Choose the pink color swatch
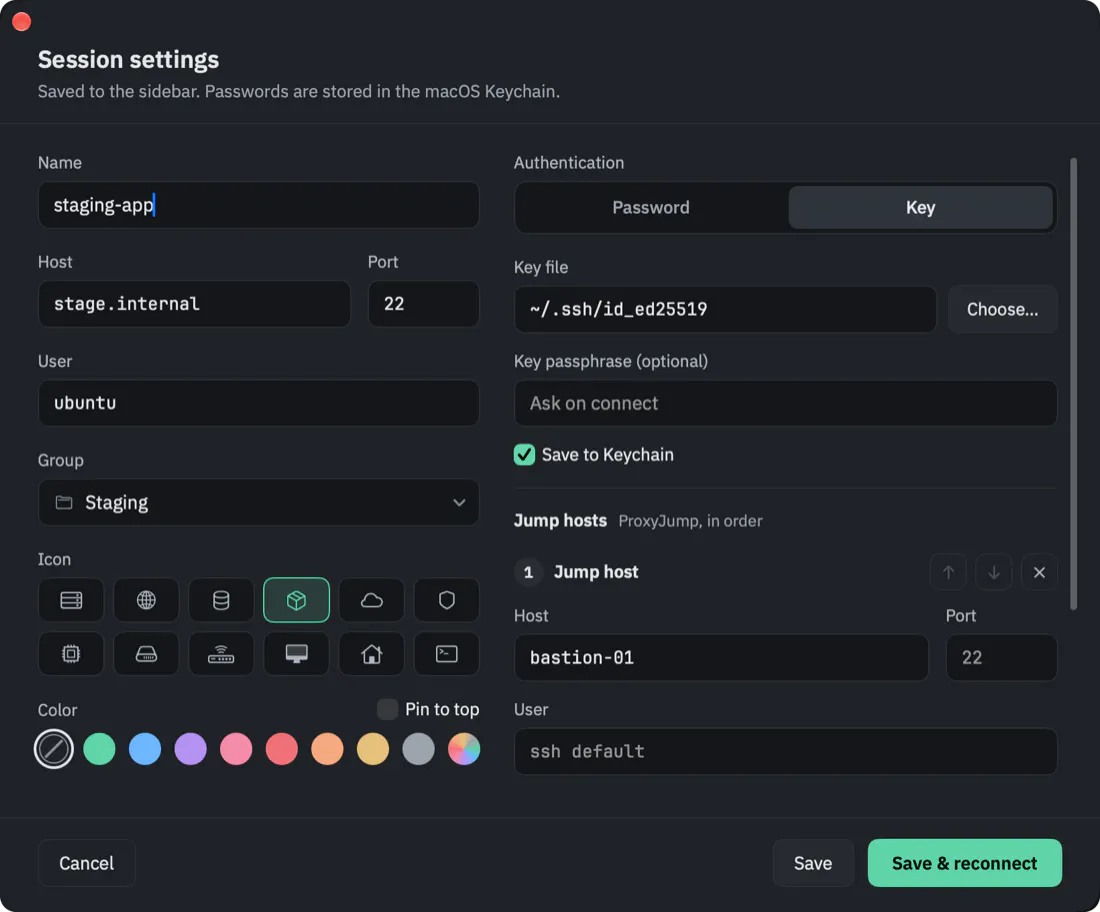The image size is (1100, 912). pyautogui.click(x=236, y=749)
